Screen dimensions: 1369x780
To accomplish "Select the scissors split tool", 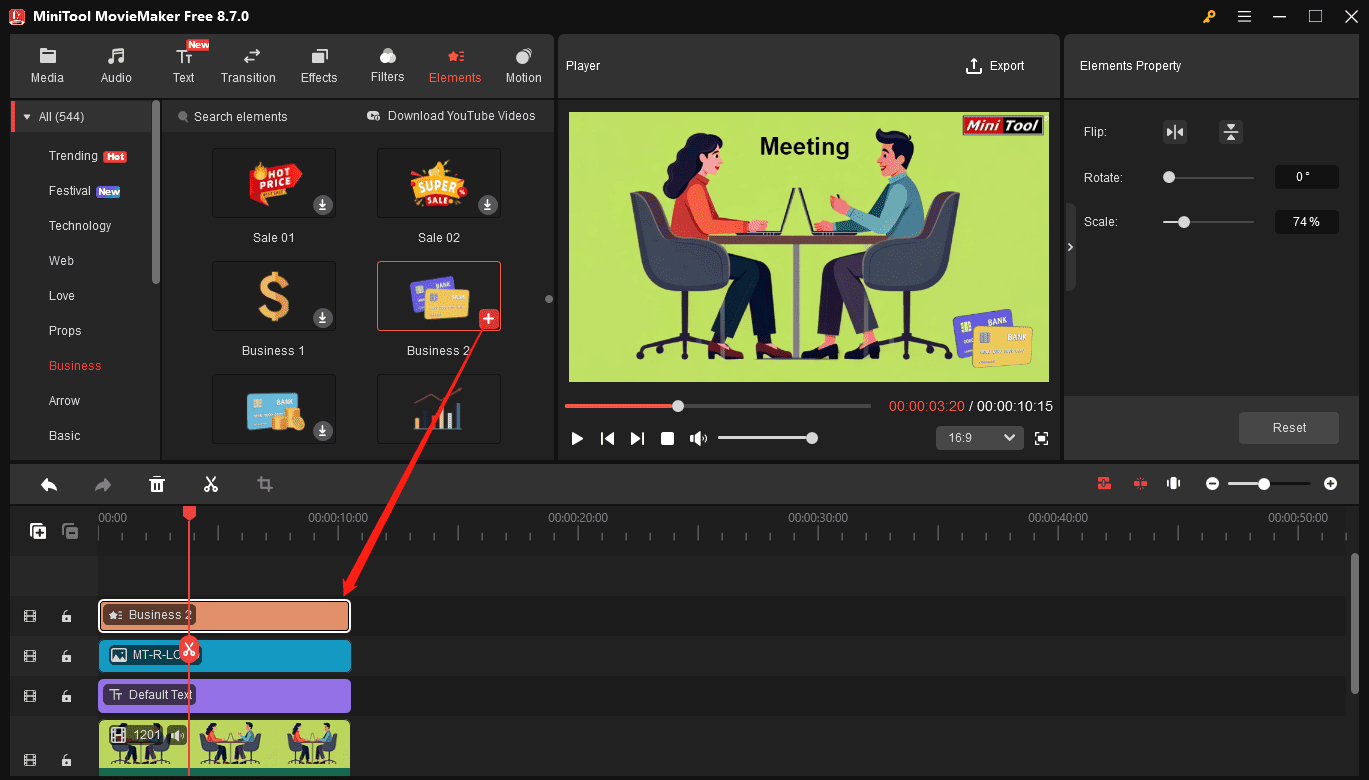I will [211, 484].
